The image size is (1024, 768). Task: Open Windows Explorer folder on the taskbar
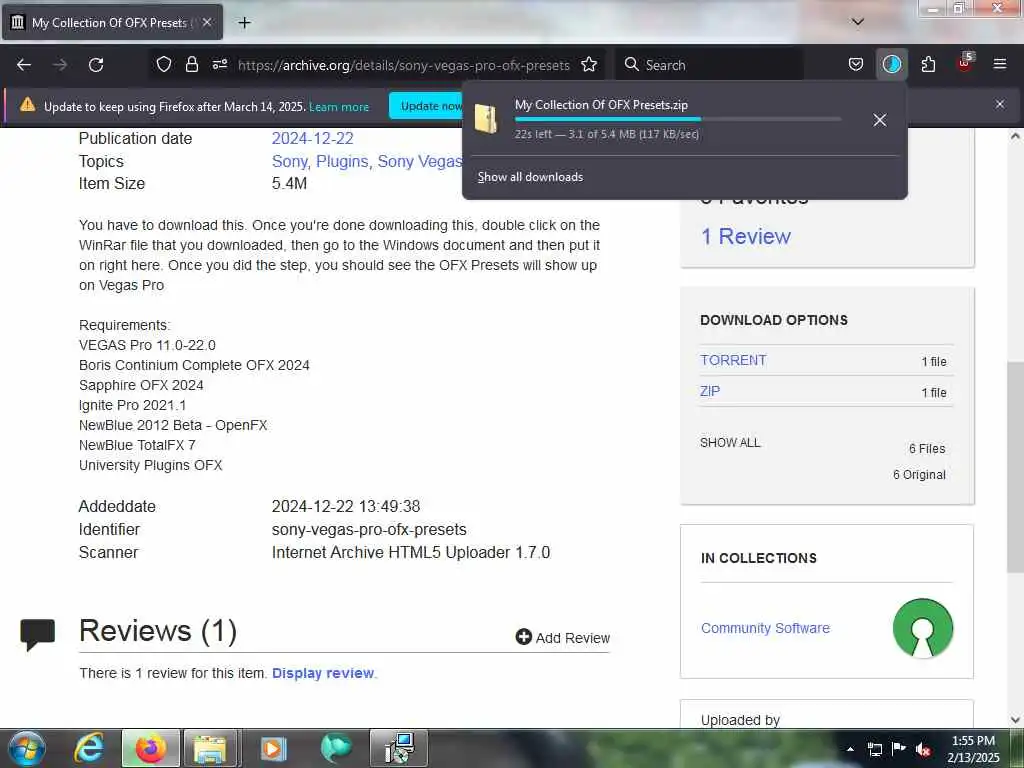(210, 748)
